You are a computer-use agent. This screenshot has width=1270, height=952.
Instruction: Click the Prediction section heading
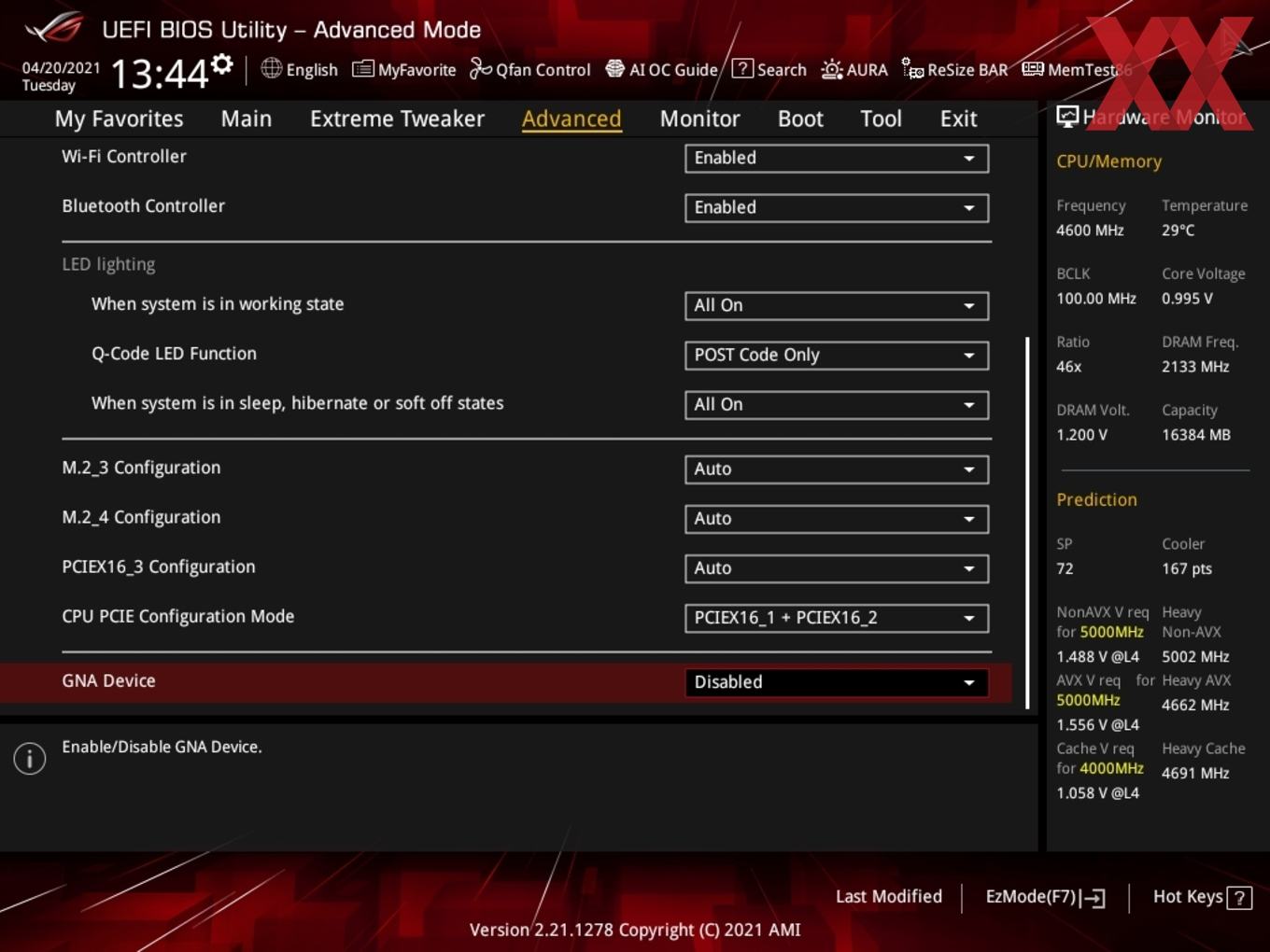click(x=1096, y=499)
